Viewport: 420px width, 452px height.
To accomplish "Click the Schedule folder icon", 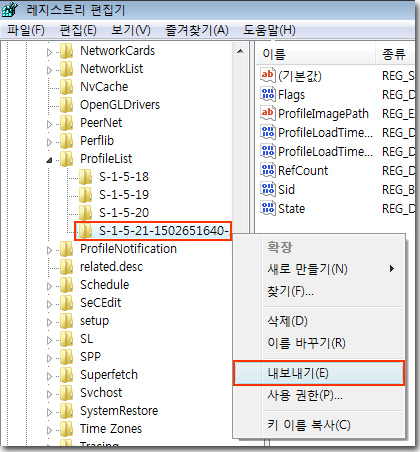I will pyautogui.click(x=67, y=285).
